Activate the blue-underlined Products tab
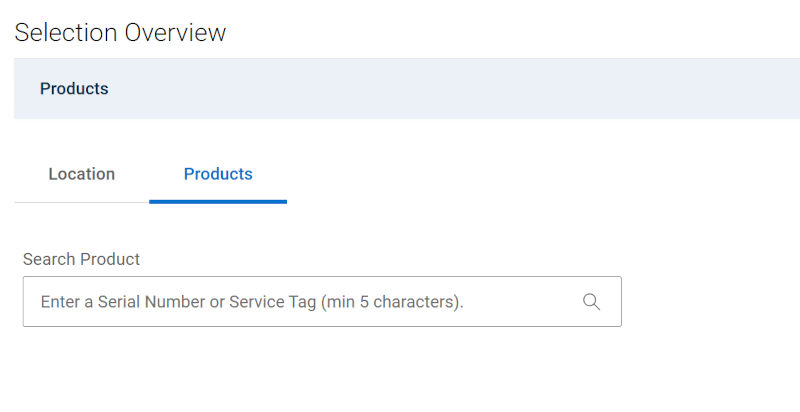Image resolution: width=800 pixels, height=412 pixels. pos(218,174)
